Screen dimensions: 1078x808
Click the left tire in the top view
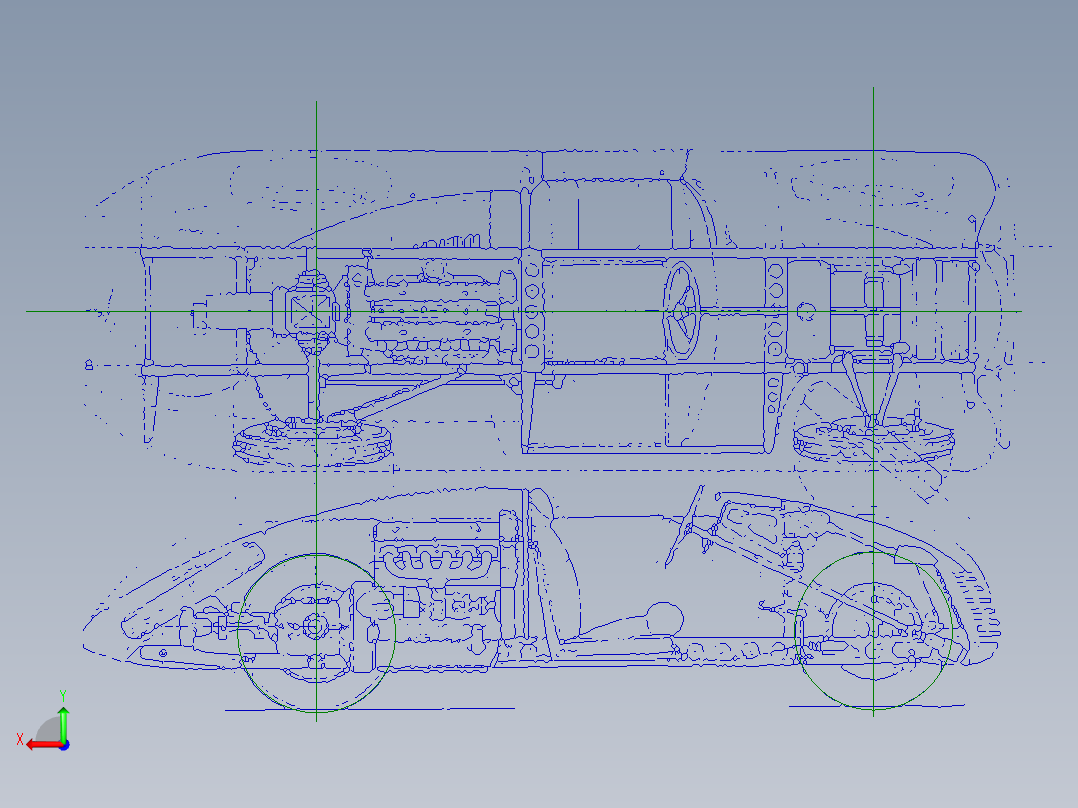click(x=311, y=443)
